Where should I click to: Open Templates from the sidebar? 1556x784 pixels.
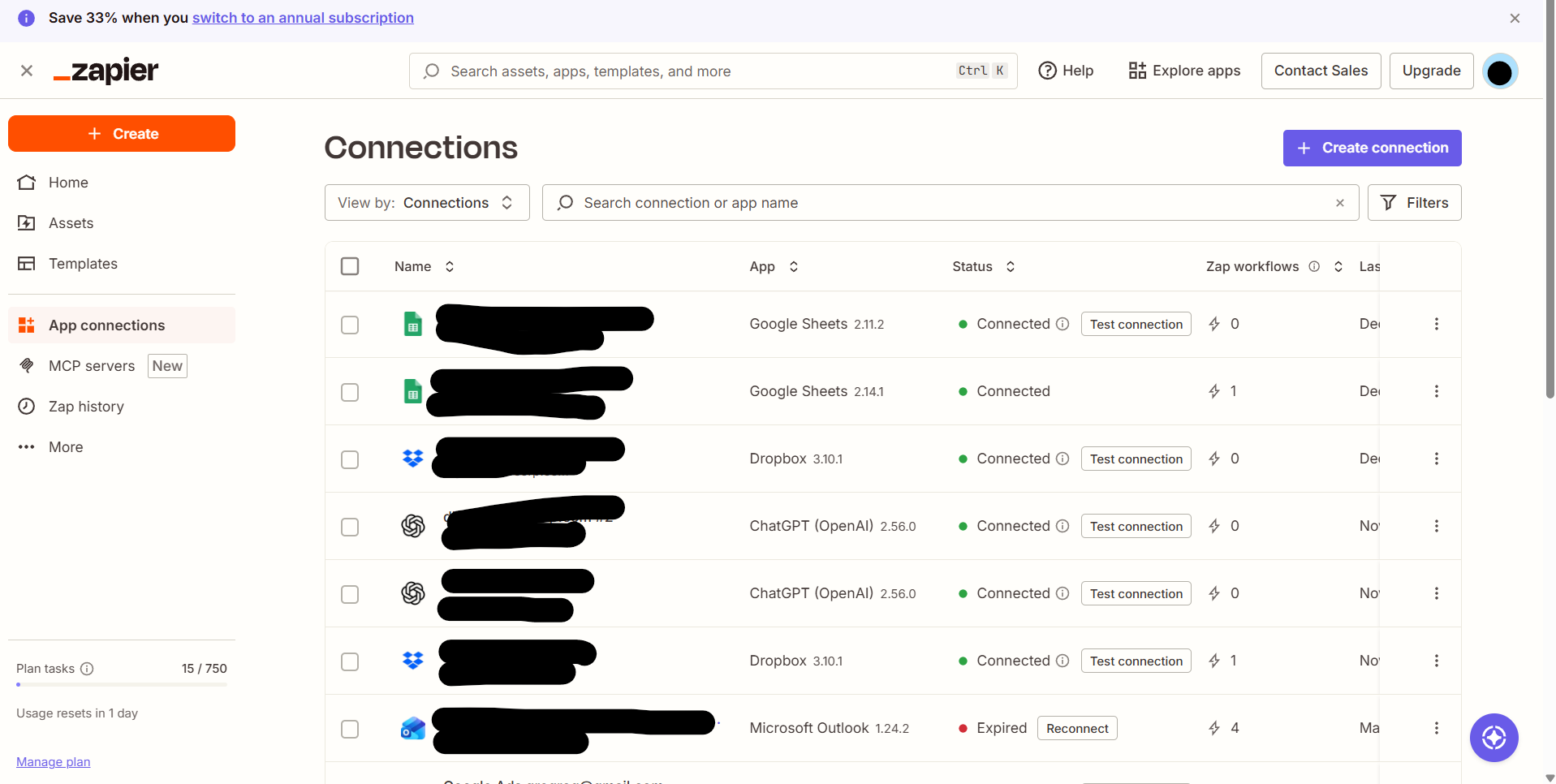point(122,264)
